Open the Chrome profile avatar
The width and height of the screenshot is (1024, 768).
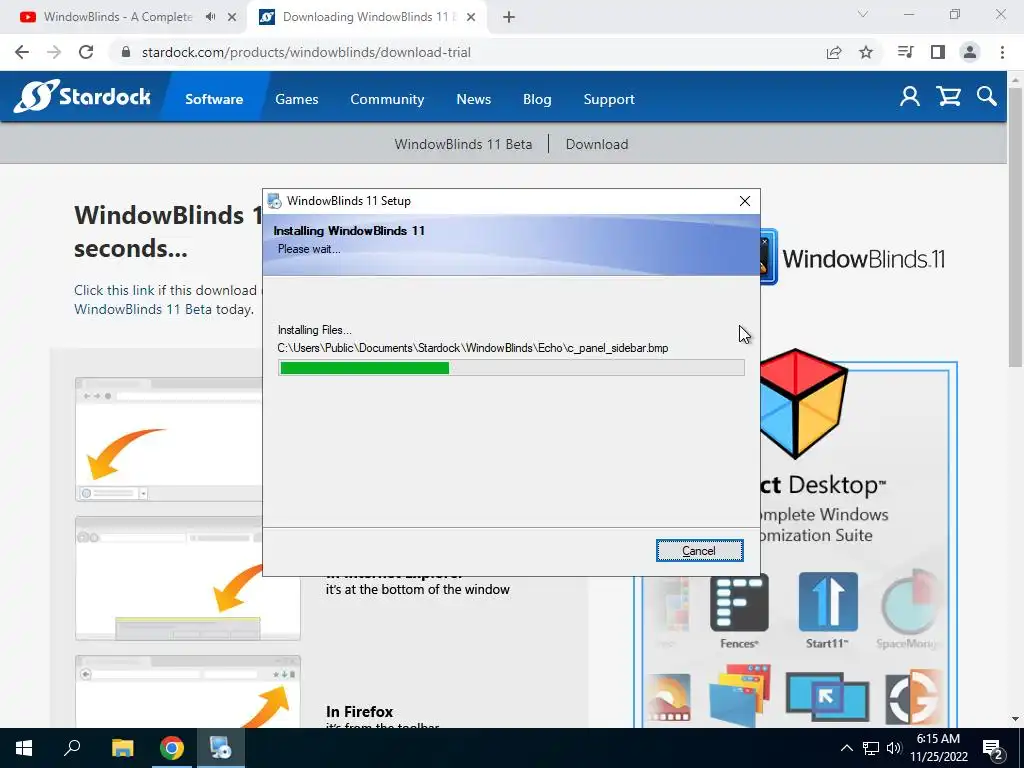pos(970,52)
